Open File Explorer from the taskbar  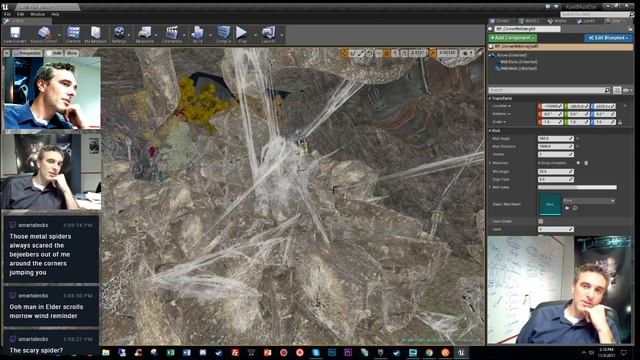(106, 353)
